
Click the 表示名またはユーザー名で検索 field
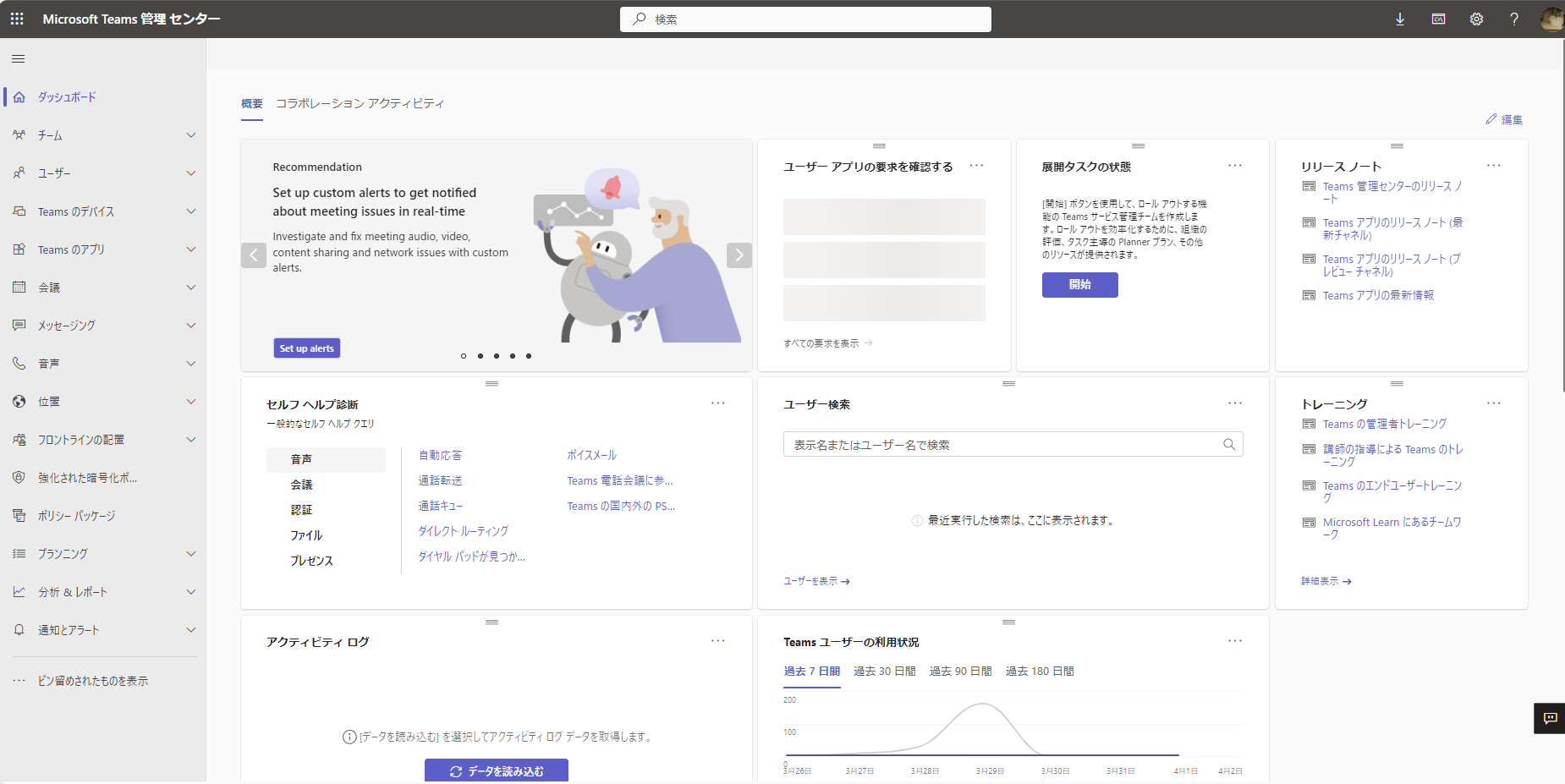click(1013, 445)
